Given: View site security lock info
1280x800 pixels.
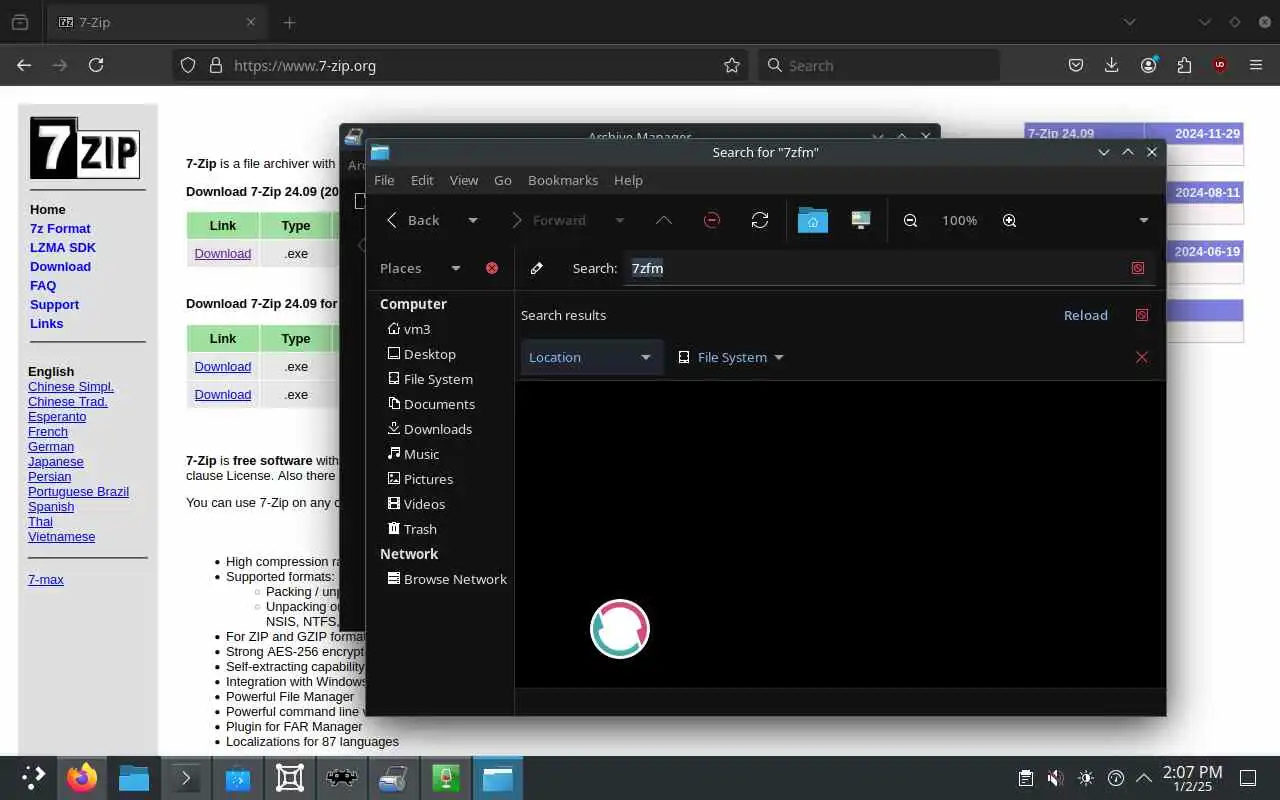Looking at the screenshot, I should click(x=215, y=65).
